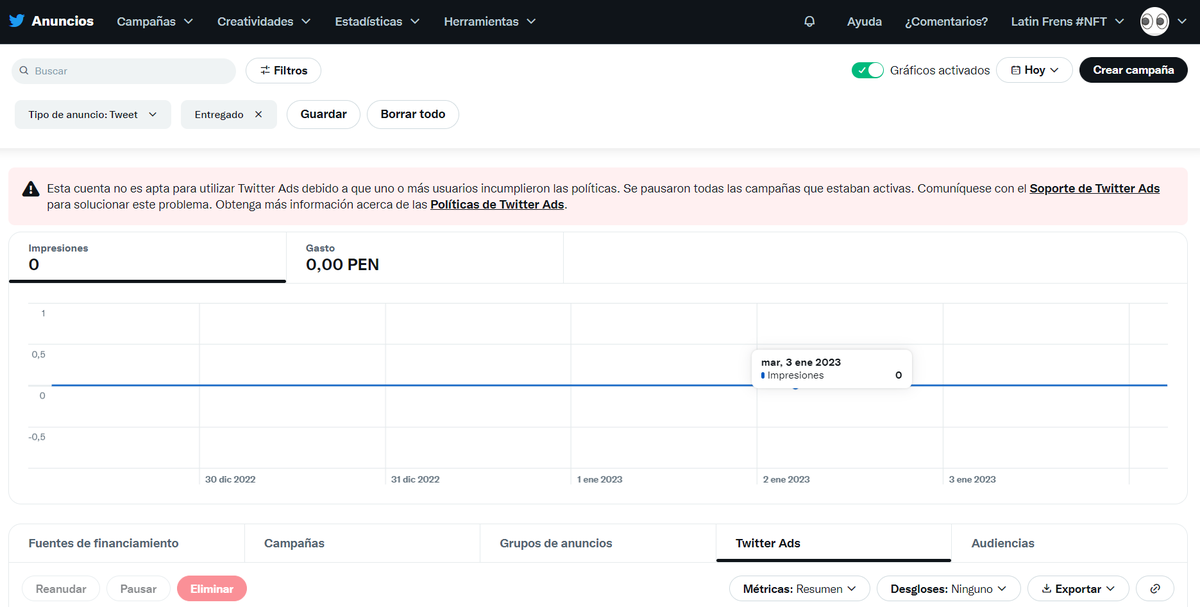
Task: Switch to the Audiencias tab
Action: click(1071, 543)
